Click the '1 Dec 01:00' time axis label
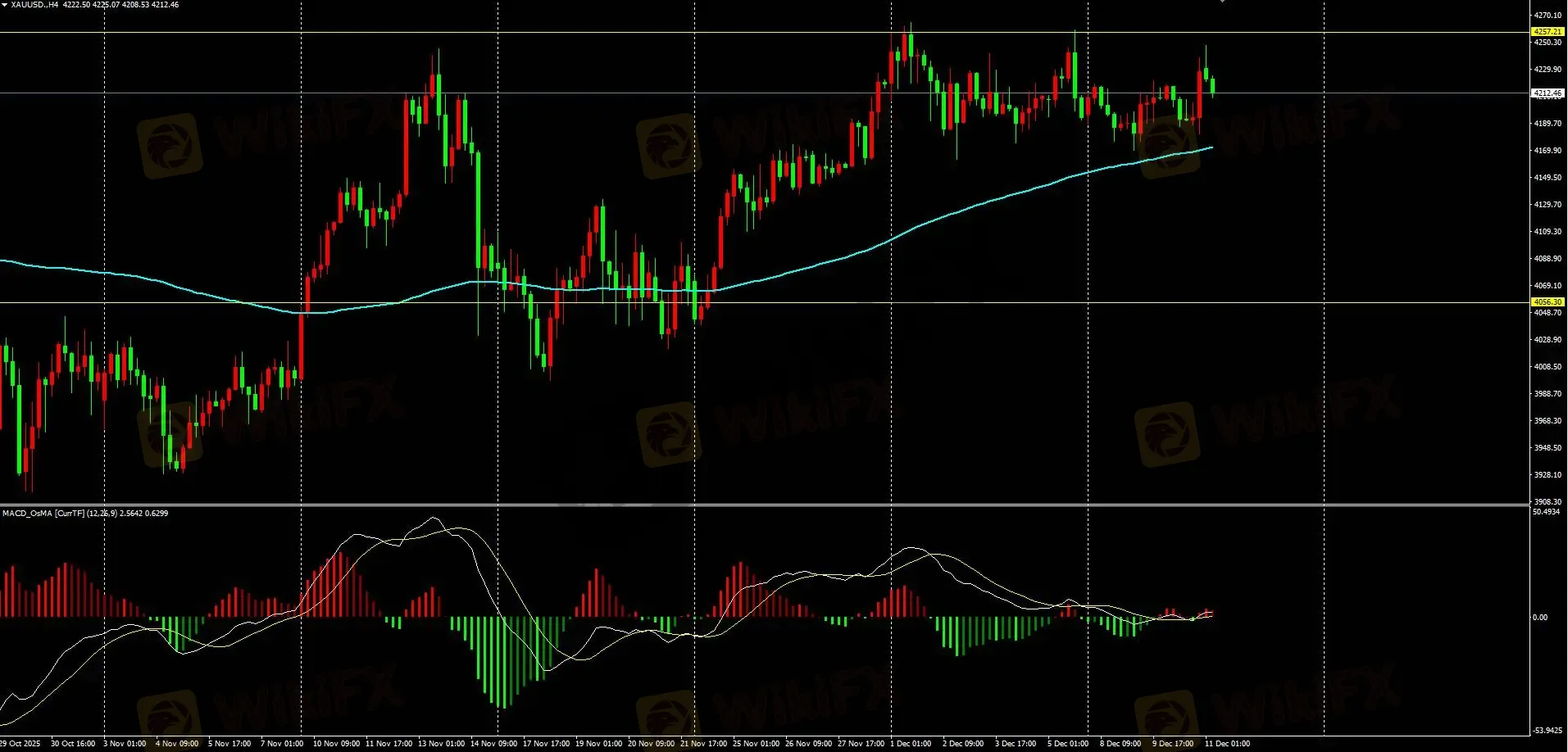Viewport: 1568px width, 752px height. pyautogui.click(x=911, y=744)
